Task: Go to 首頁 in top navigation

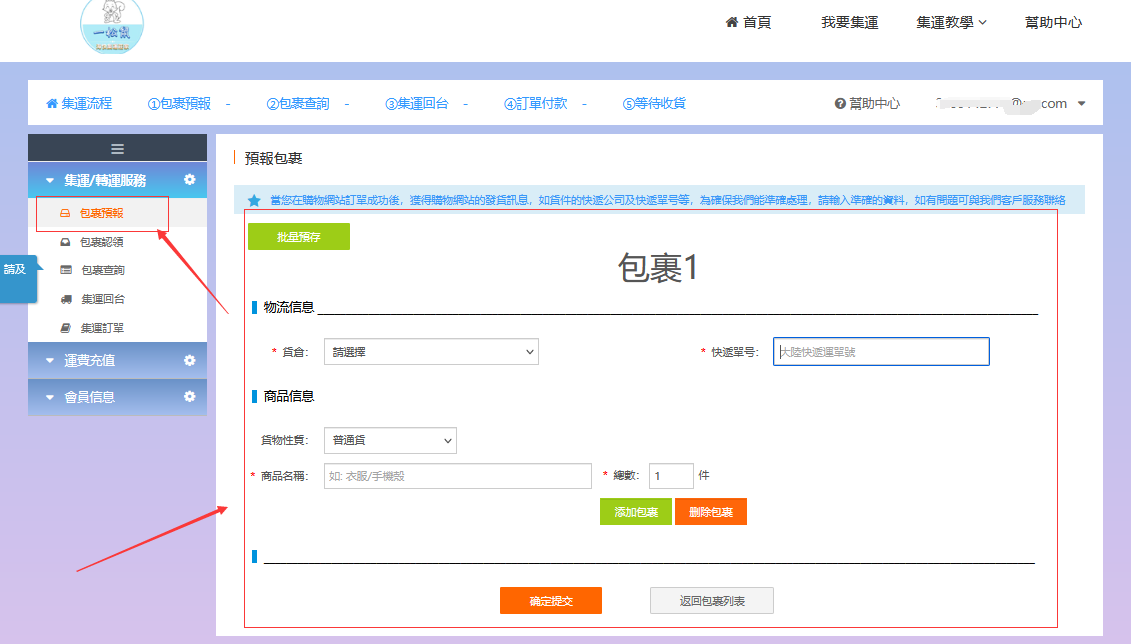Action: 748,22
